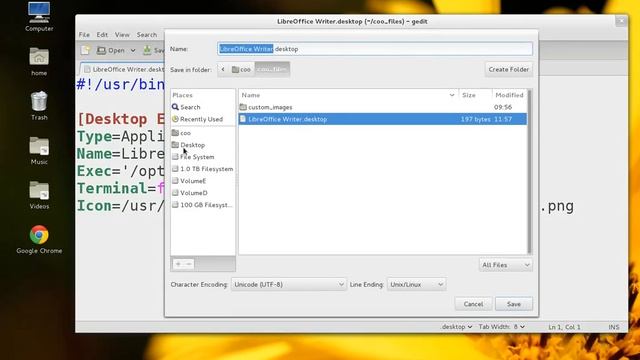Select the 100 GB Filesystem entry
This screenshot has width=640, height=360.
tap(203, 205)
